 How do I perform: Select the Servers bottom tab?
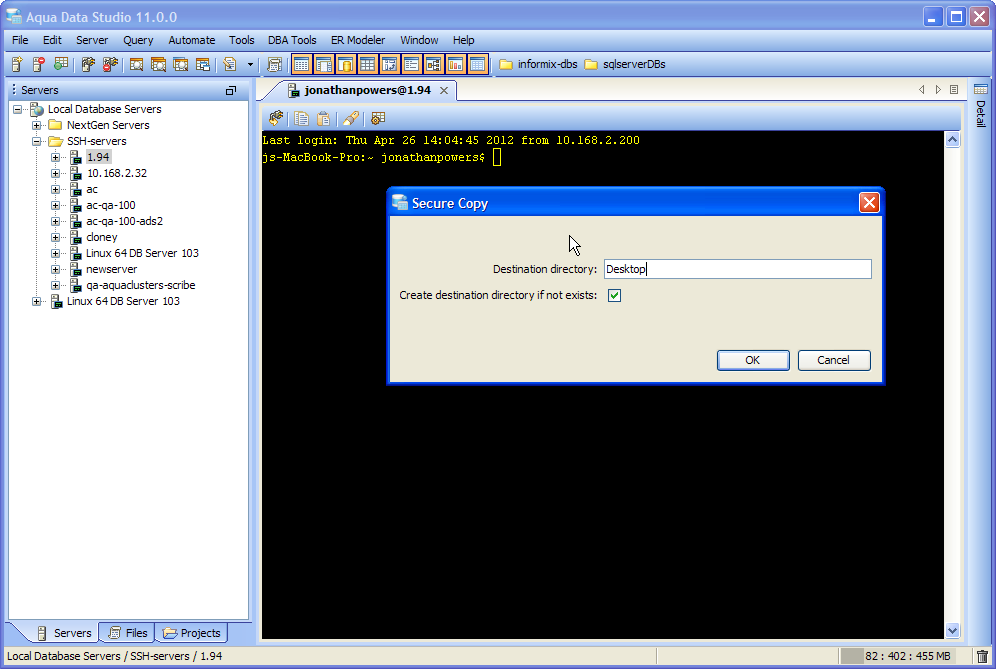(64, 633)
